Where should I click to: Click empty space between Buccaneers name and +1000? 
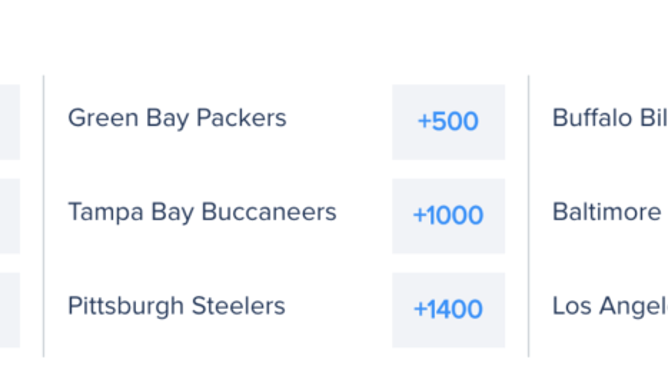(x=365, y=216)
